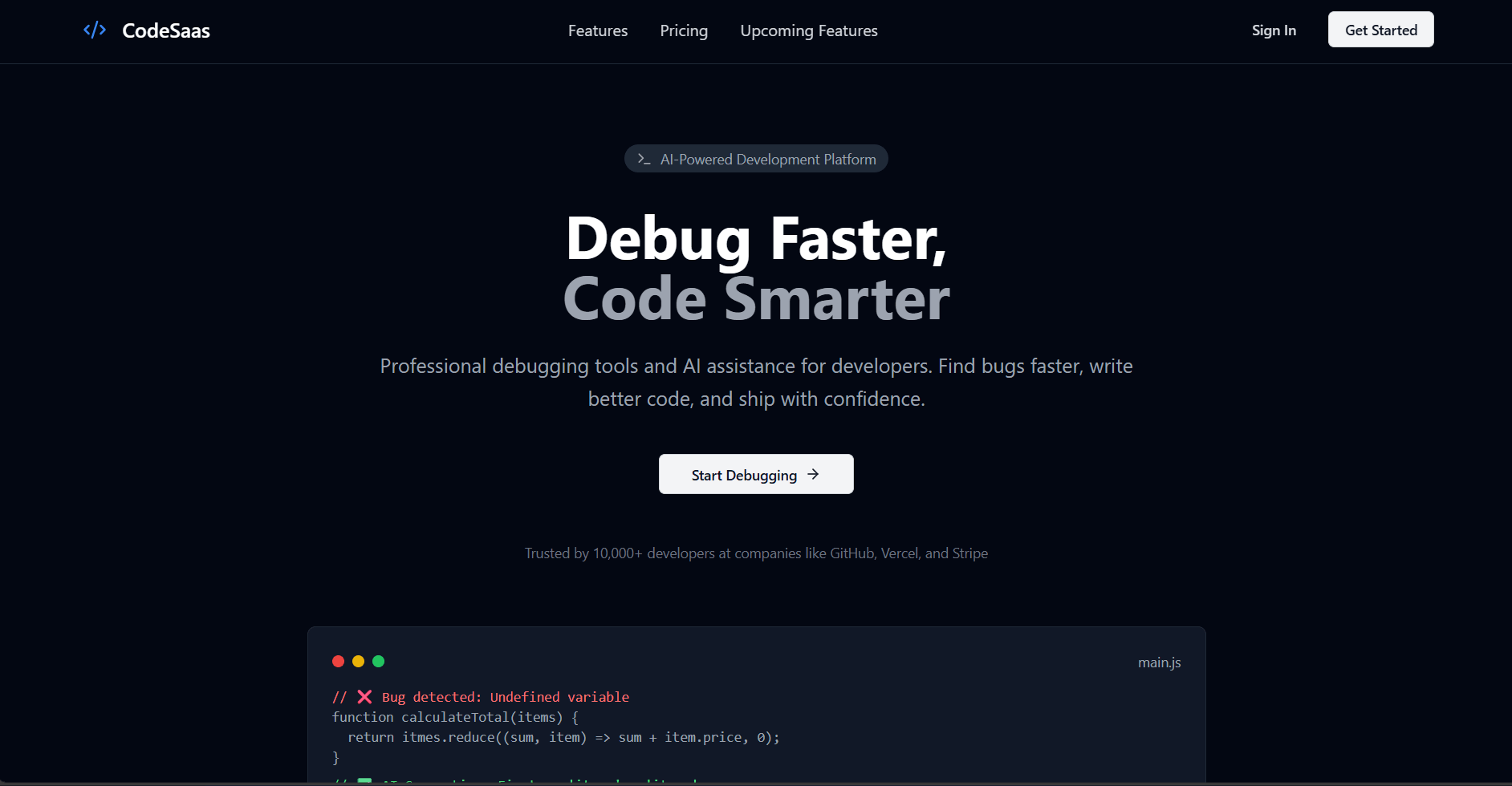This screenshot has height=786, width=1512.
Task: Open the Pricing page from the navbar
Action: (683, 30)
